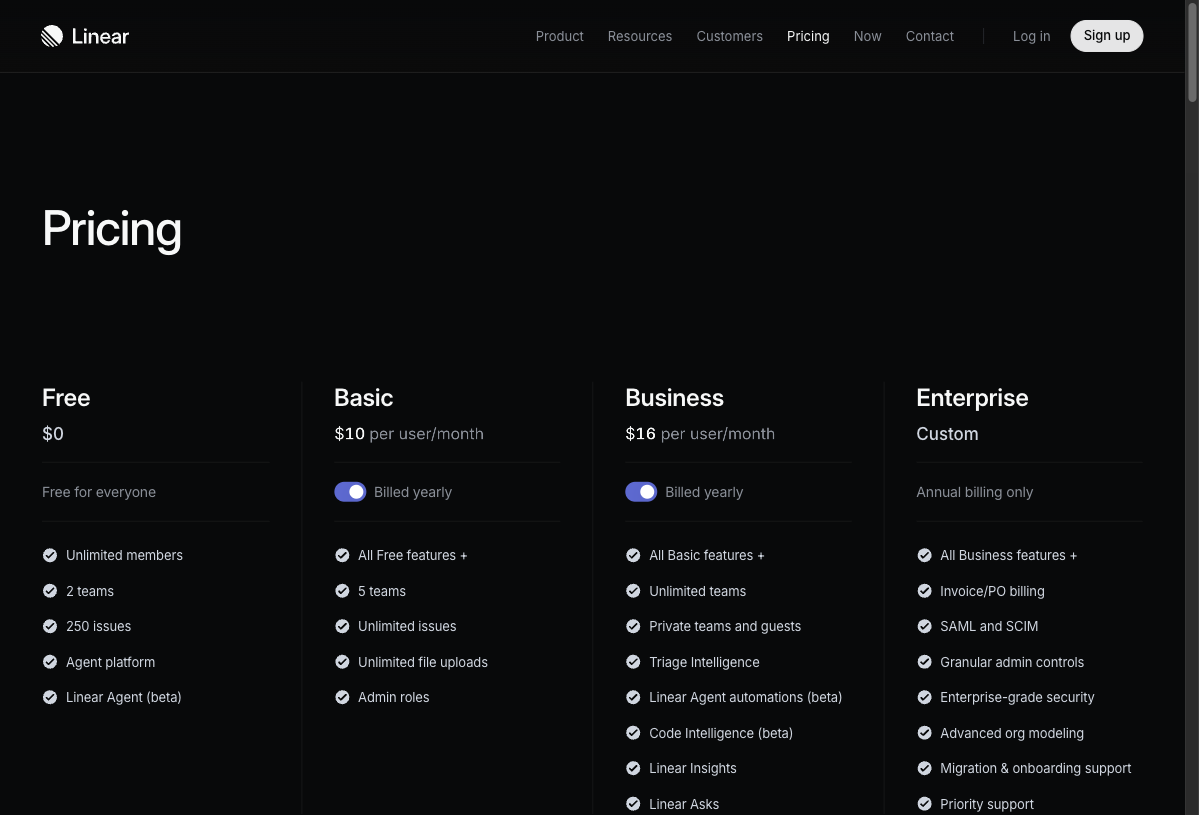This screenshot has height=815, width=1199.
Task: Click checkmark icon beside Unlimited members
Action: (x=50, y=555)
